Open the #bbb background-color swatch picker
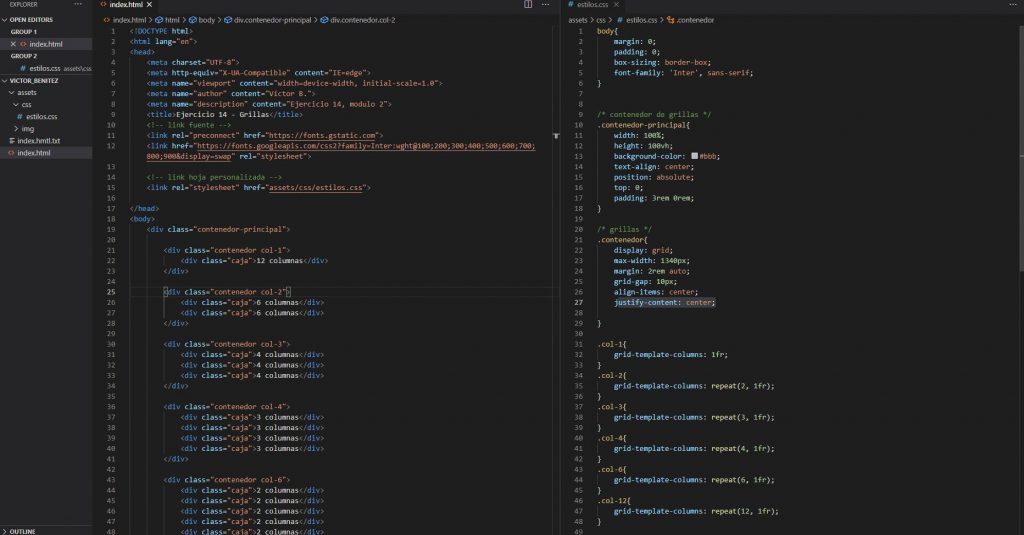Screen dimensions: 1024x535 694,156
